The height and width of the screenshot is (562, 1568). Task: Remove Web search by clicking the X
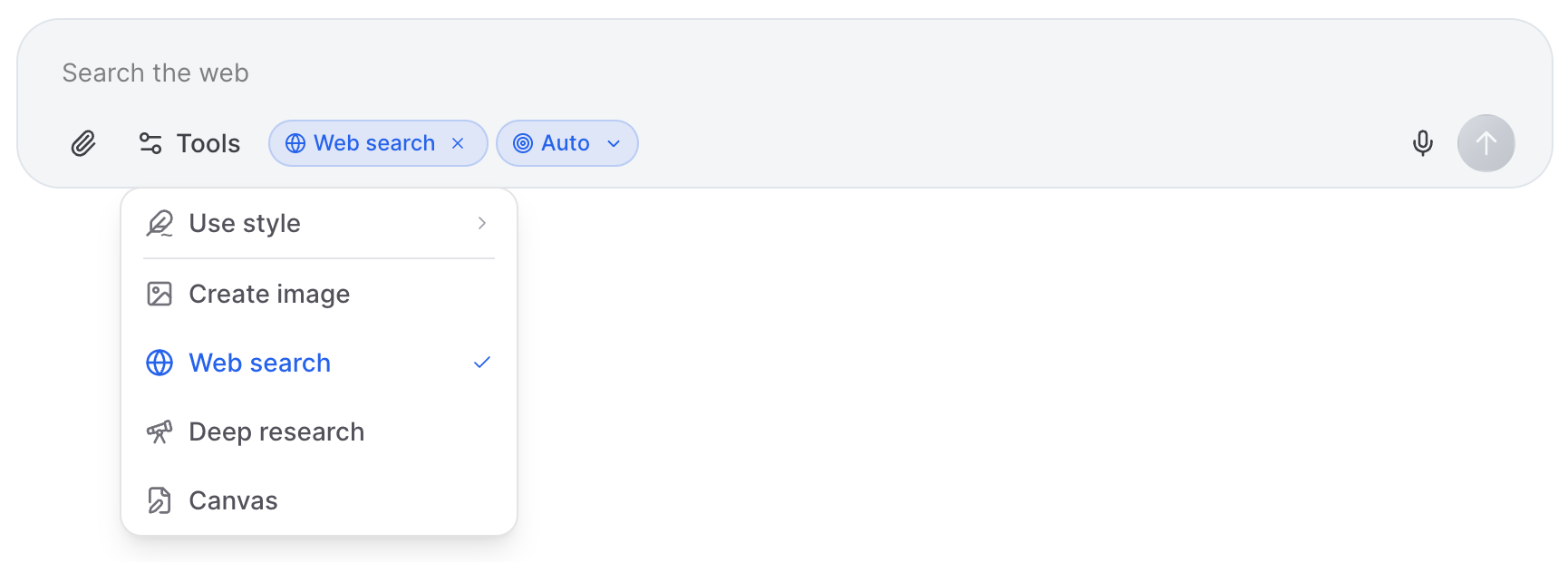(x=458, y=142)
